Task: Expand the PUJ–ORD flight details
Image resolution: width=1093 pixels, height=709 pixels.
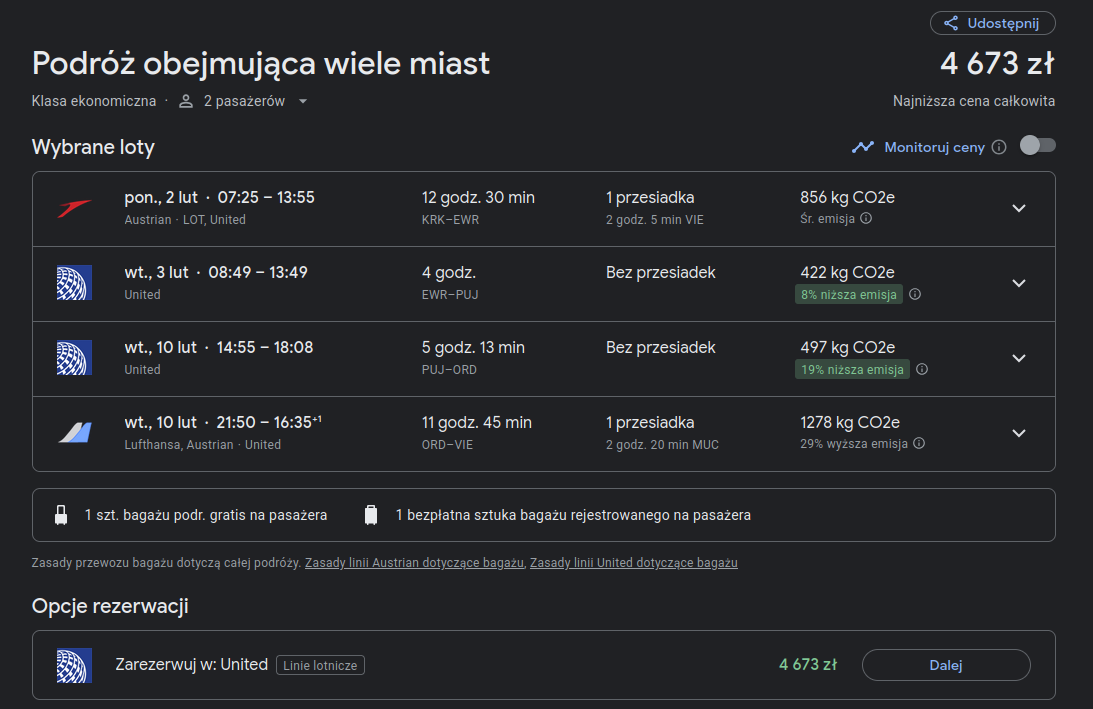Action: click(1018, 358)
